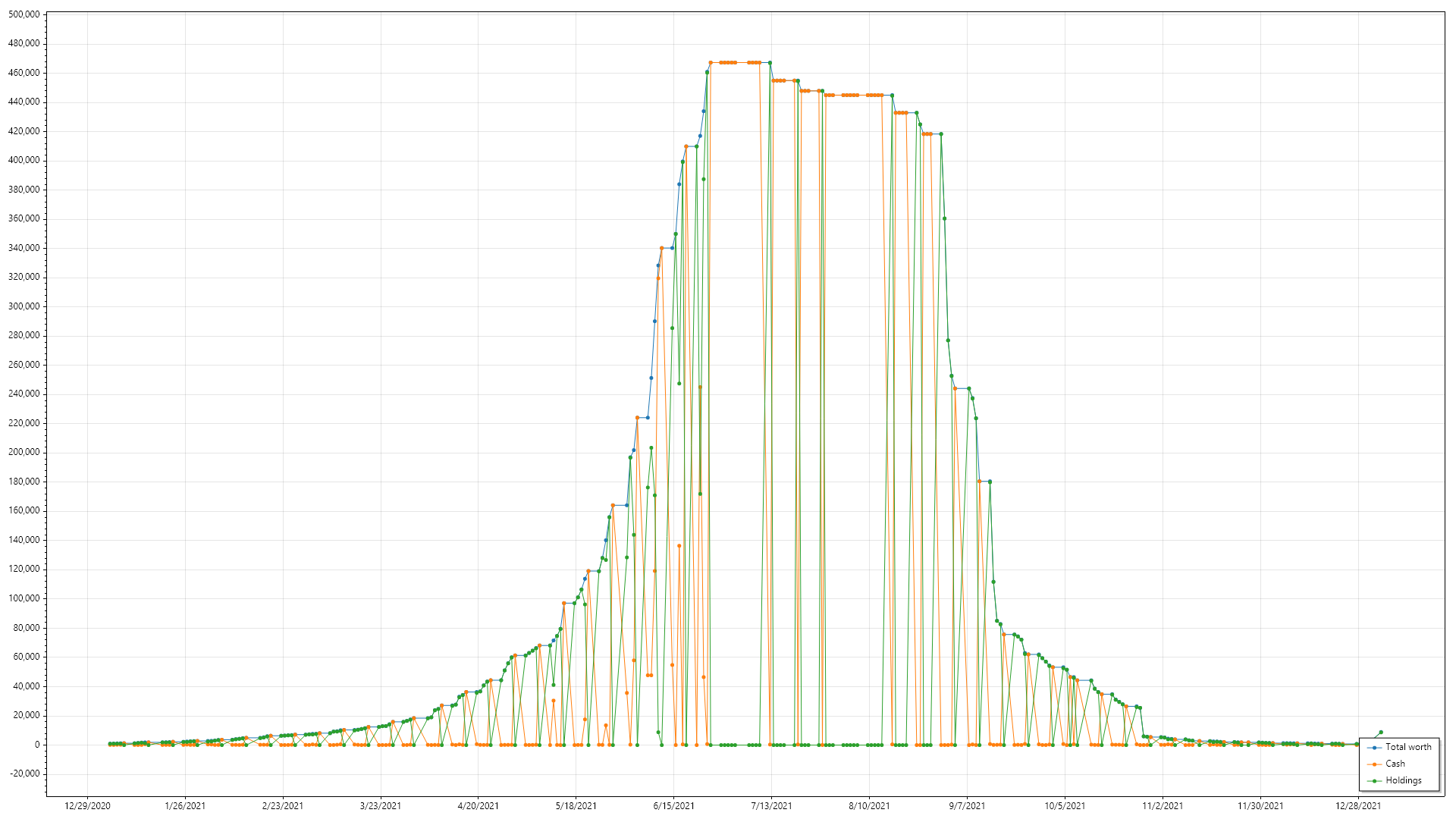Viewport: 1456px width, 819px height.
Task: Click the 12/29/2020 x-axis date label
Action: [x=87, y=806]
